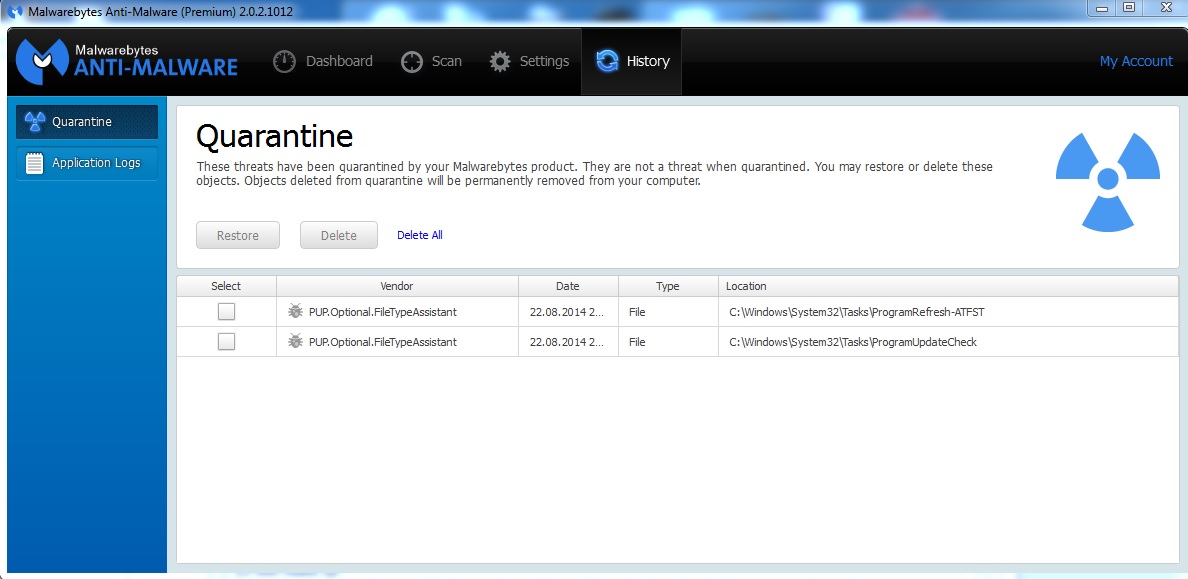
Task: Open Application Logs in the sidebar
Action: tap(86, 163)
